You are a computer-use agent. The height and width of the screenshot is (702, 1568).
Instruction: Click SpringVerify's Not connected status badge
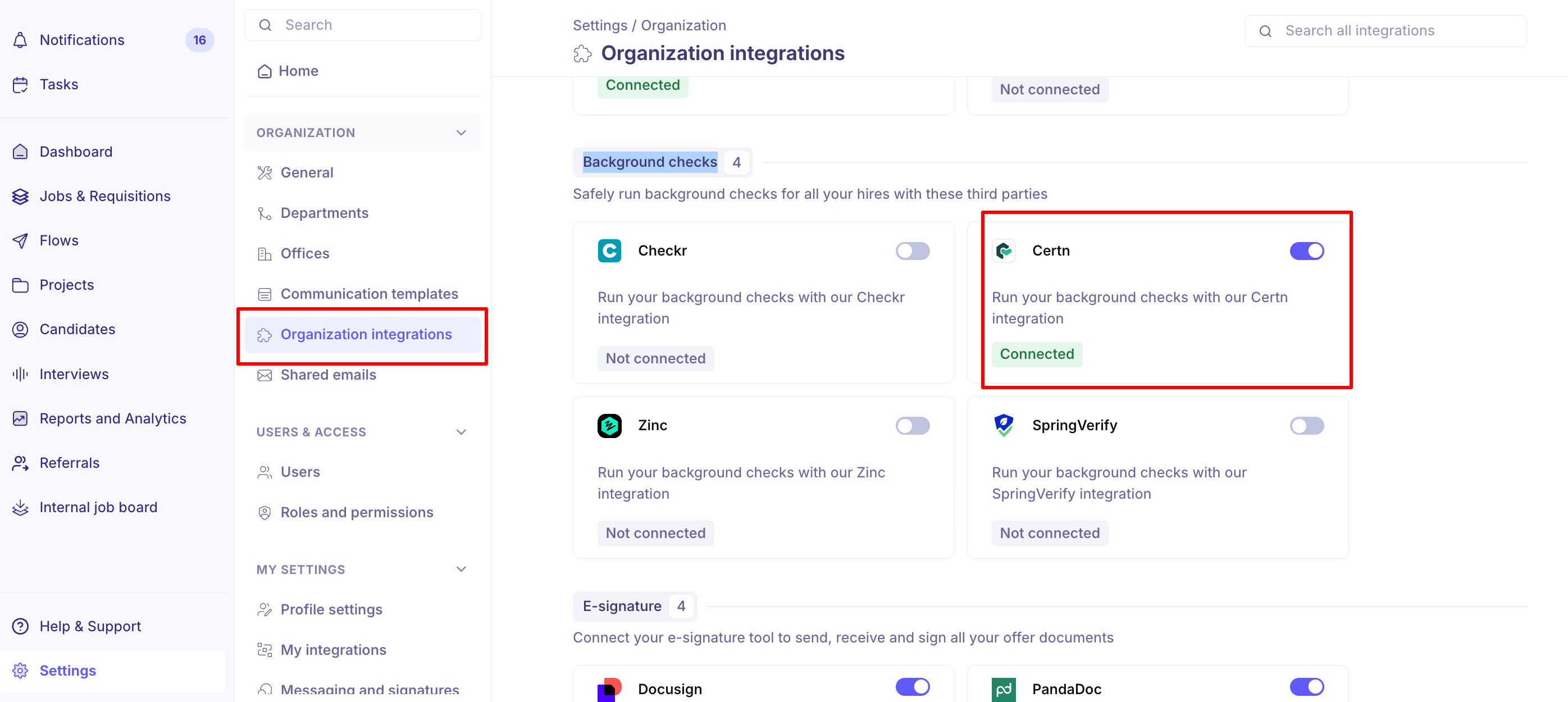[1050, 534]
